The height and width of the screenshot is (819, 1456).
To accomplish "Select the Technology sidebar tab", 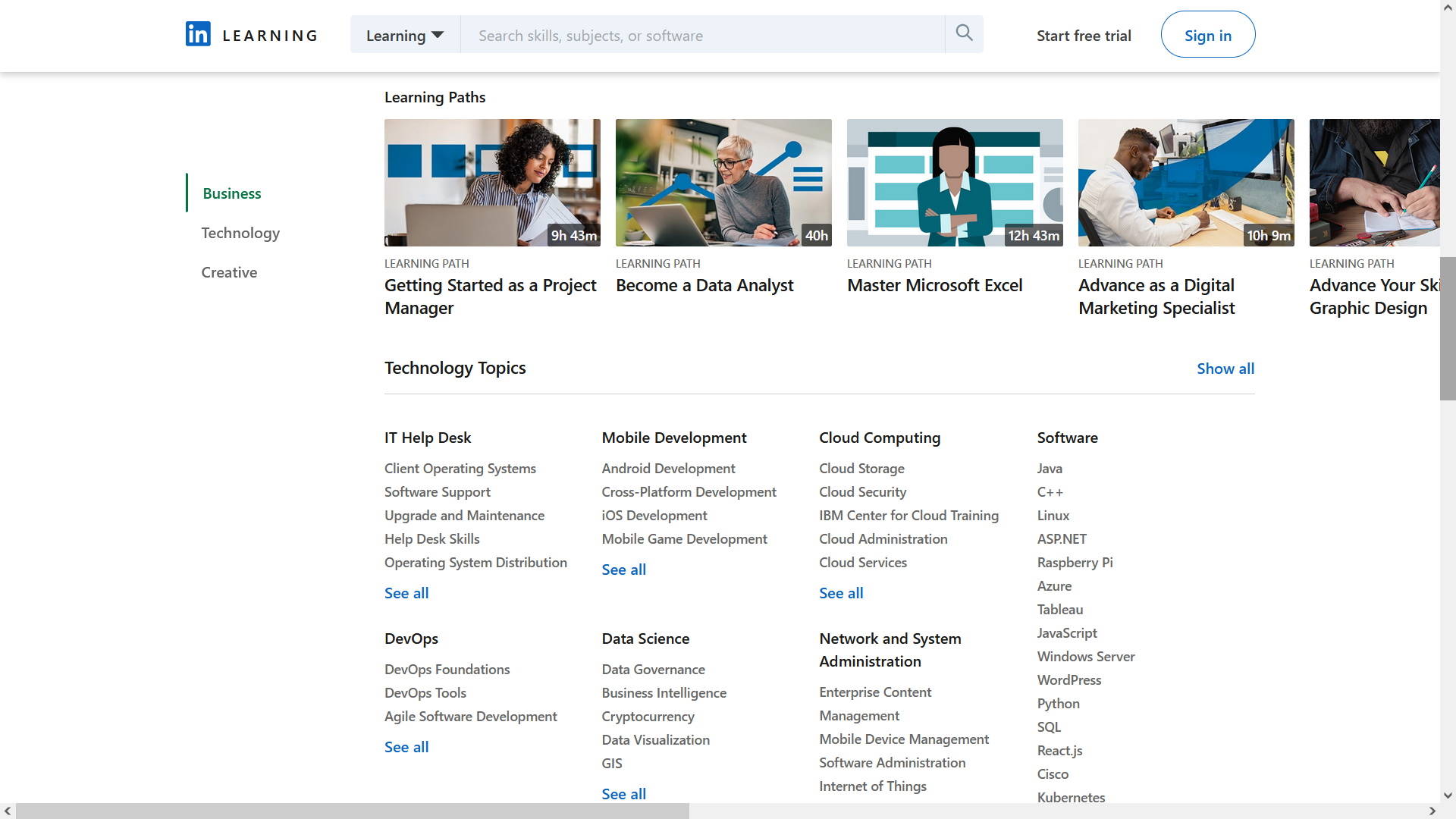I will coord(240,233).
